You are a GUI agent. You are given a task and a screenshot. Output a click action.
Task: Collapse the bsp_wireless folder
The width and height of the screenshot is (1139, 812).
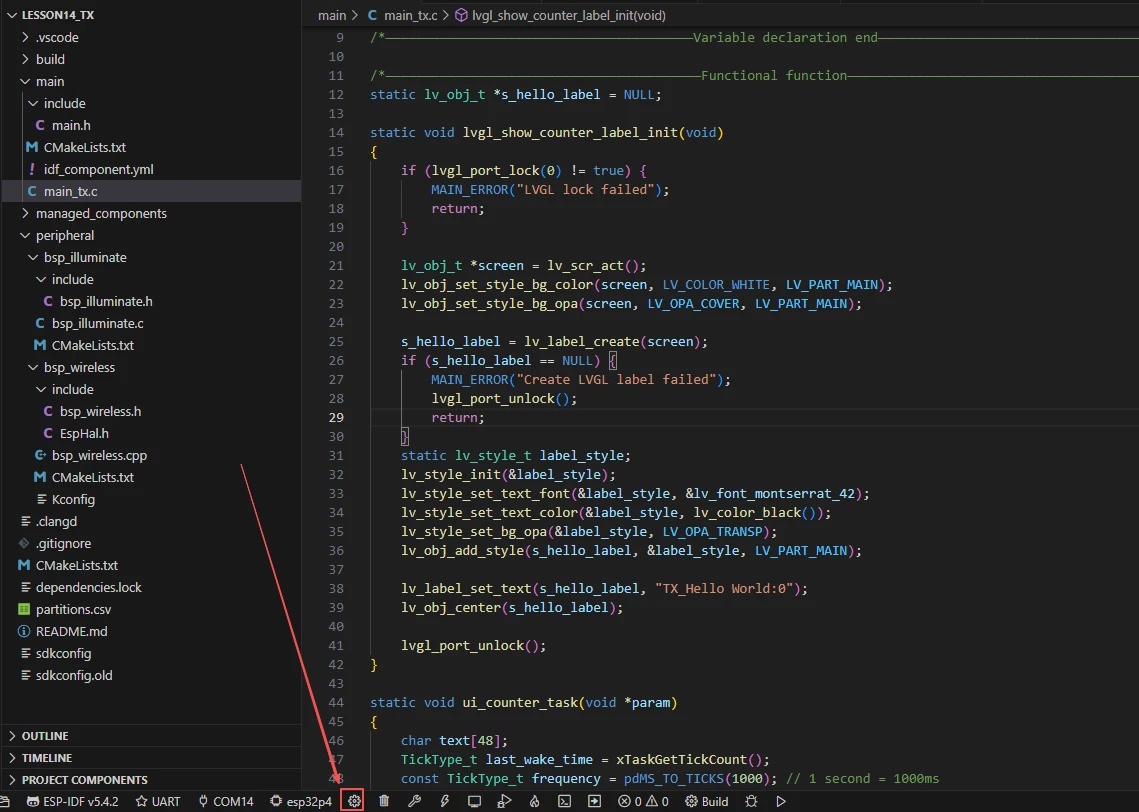pyautogui.click(x=79, y=367)
